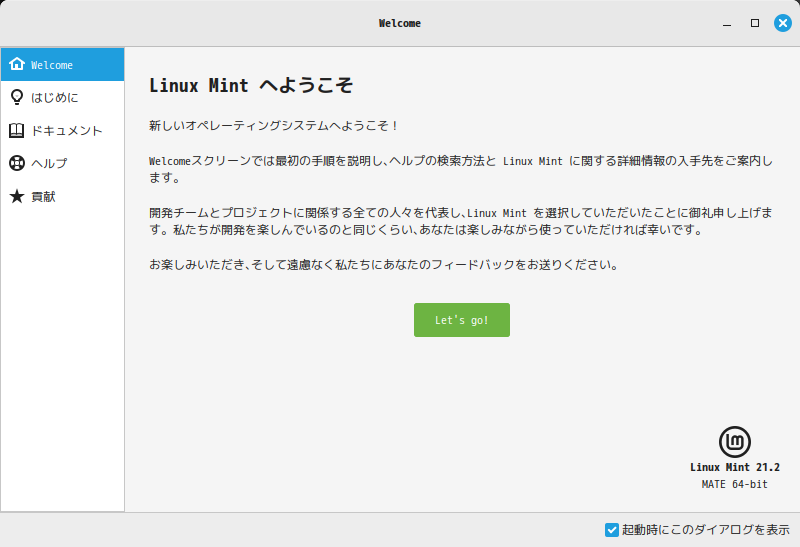Click the book icon beside ドキュメント

(x=17, y=131)
